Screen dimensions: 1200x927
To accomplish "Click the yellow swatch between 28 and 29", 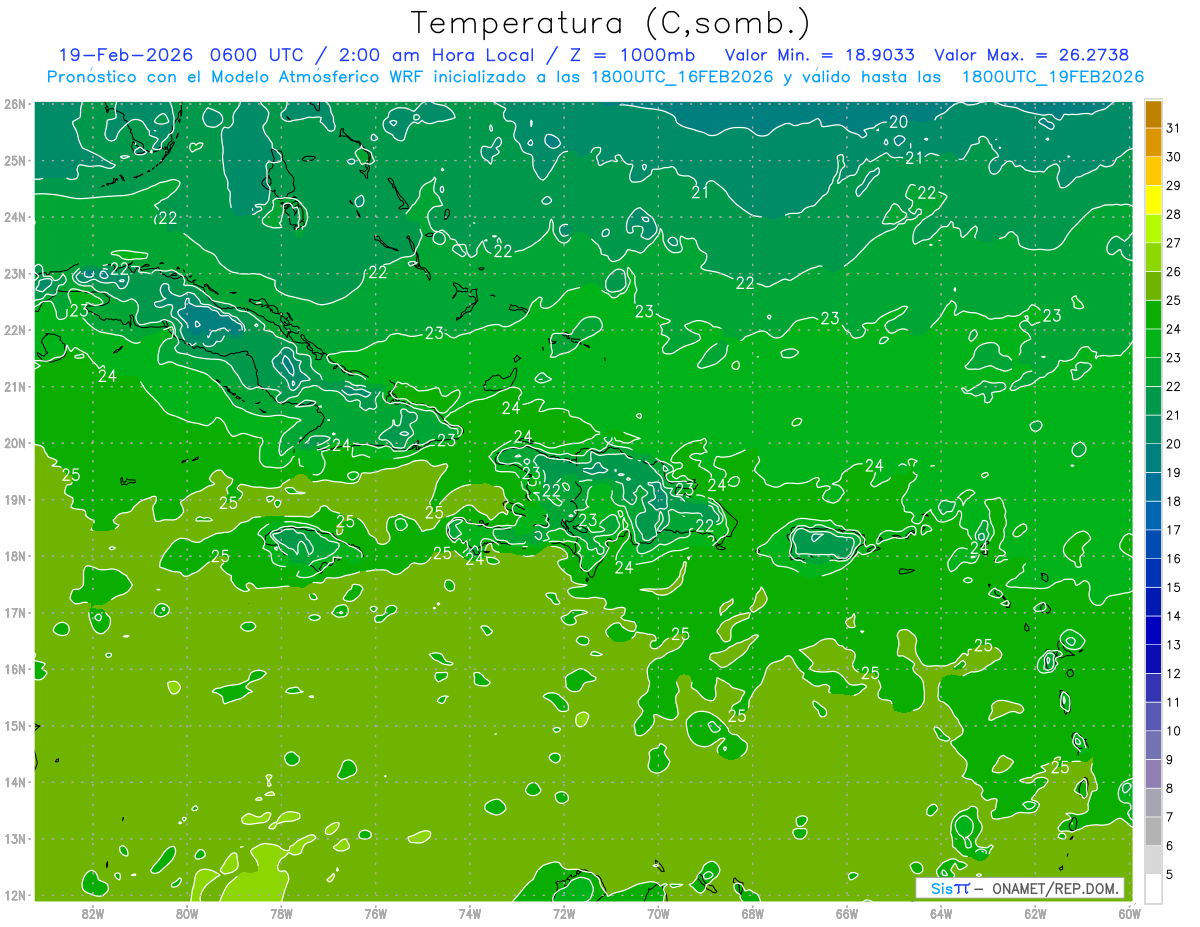I will point(1153,200).
